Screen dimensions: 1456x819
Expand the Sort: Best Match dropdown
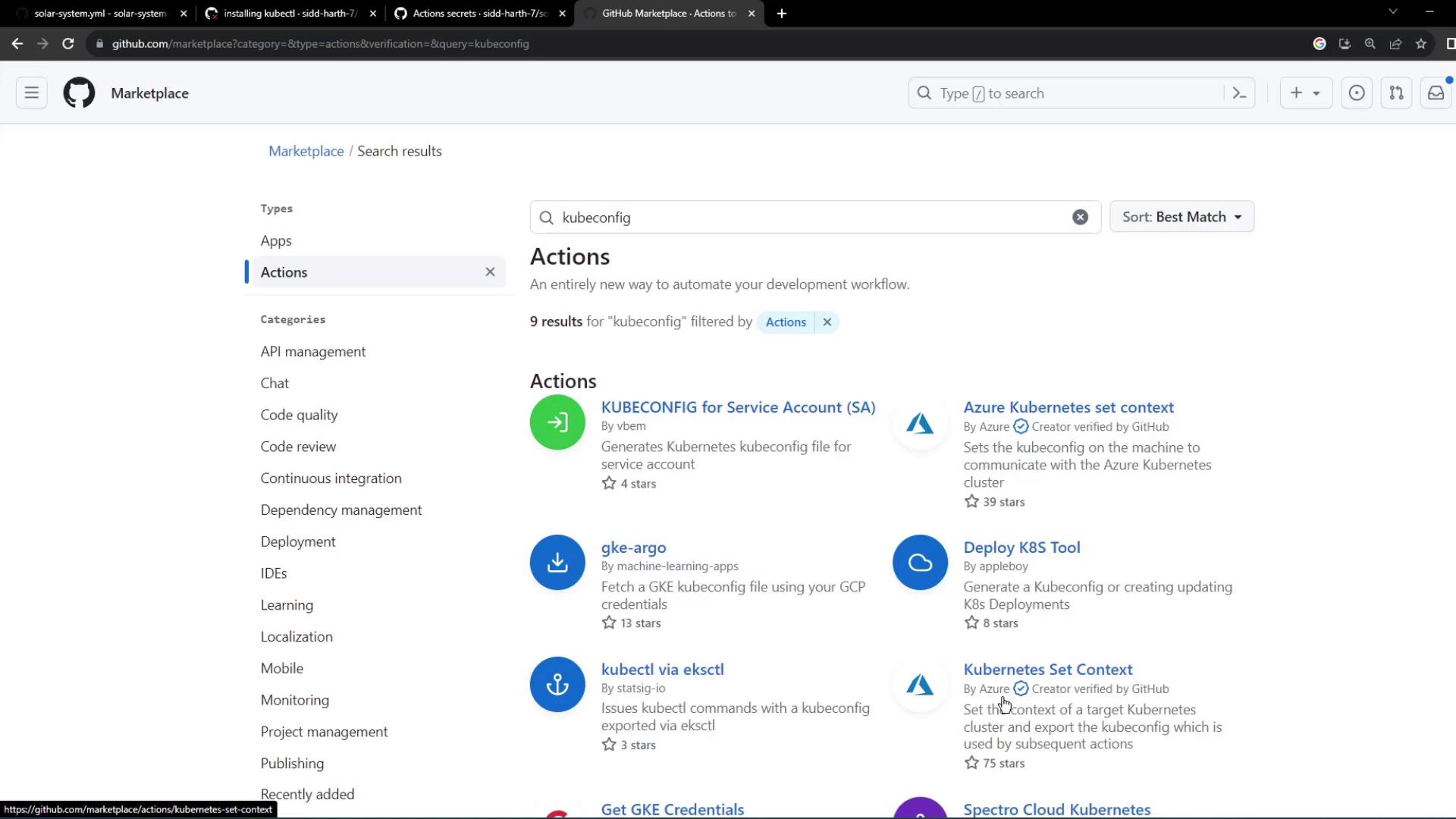(x=1181, y=217)
